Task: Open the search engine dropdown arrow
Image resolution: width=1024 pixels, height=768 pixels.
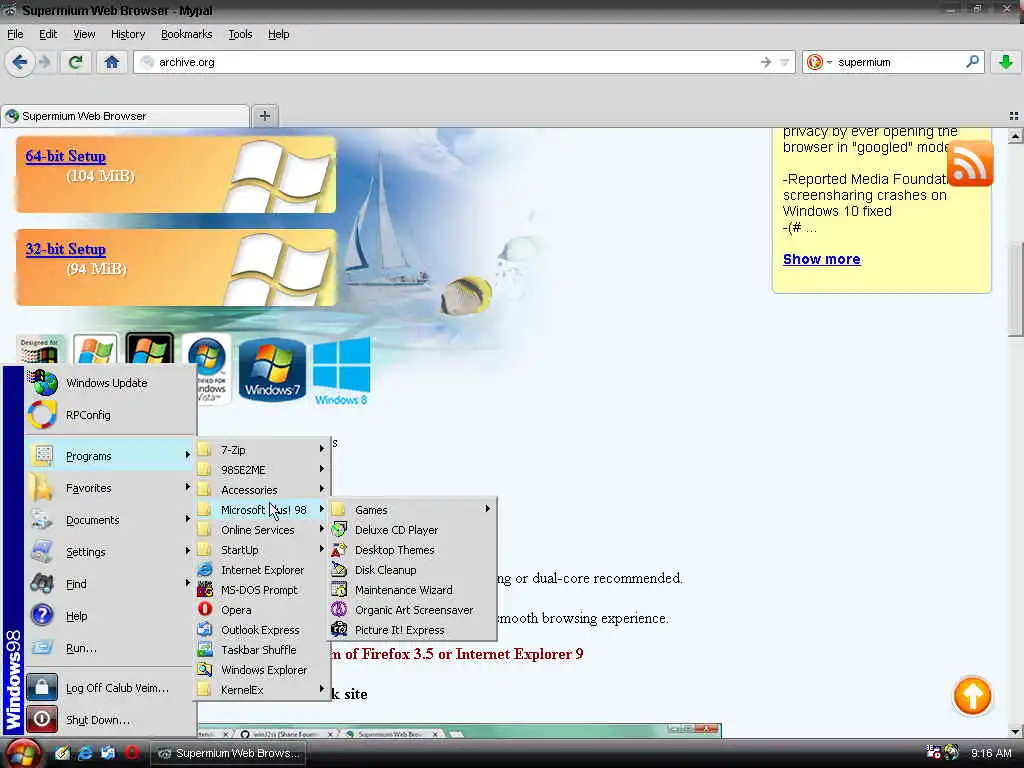Action: pos(829,62)
